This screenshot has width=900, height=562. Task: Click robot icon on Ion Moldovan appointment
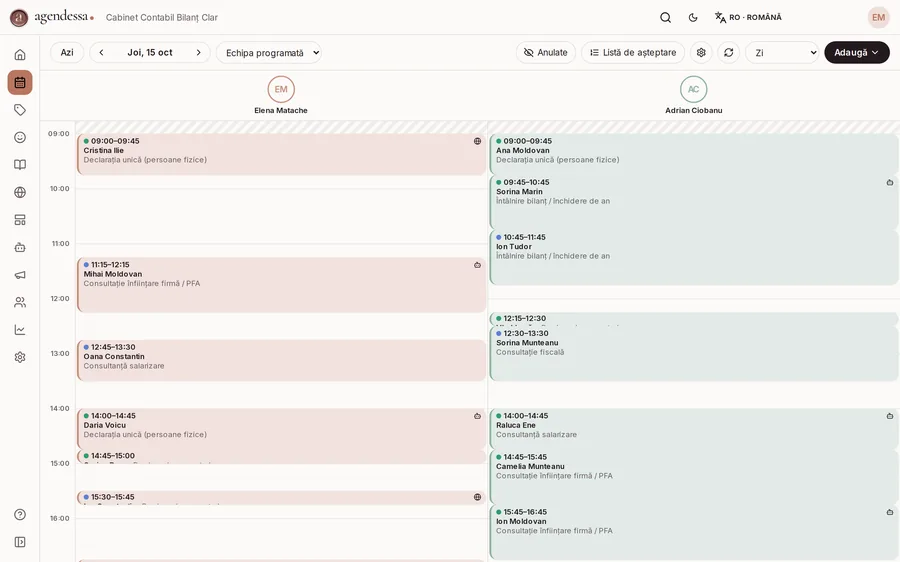[890, 512]
